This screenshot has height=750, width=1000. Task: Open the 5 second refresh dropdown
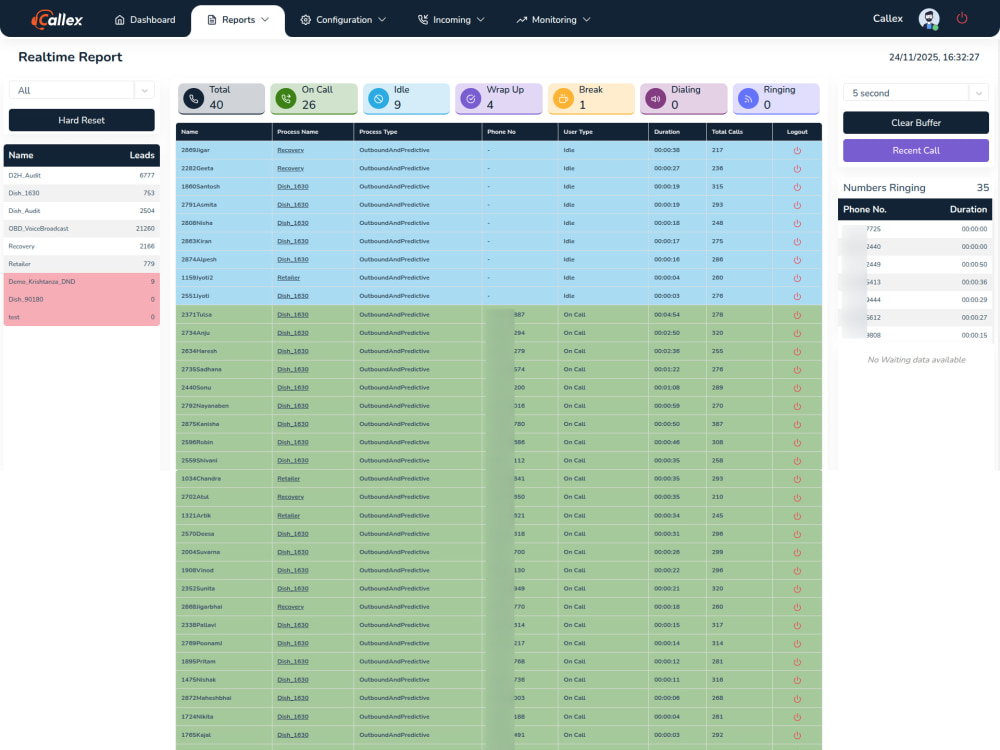point(916,93)
